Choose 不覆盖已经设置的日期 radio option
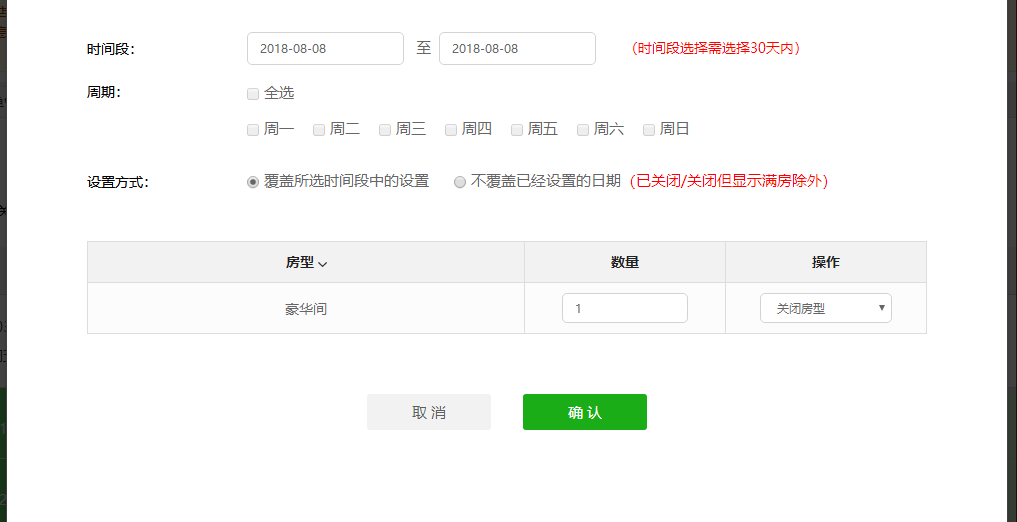The width and height of the screenshot is (1017, 522). point(460,182)
